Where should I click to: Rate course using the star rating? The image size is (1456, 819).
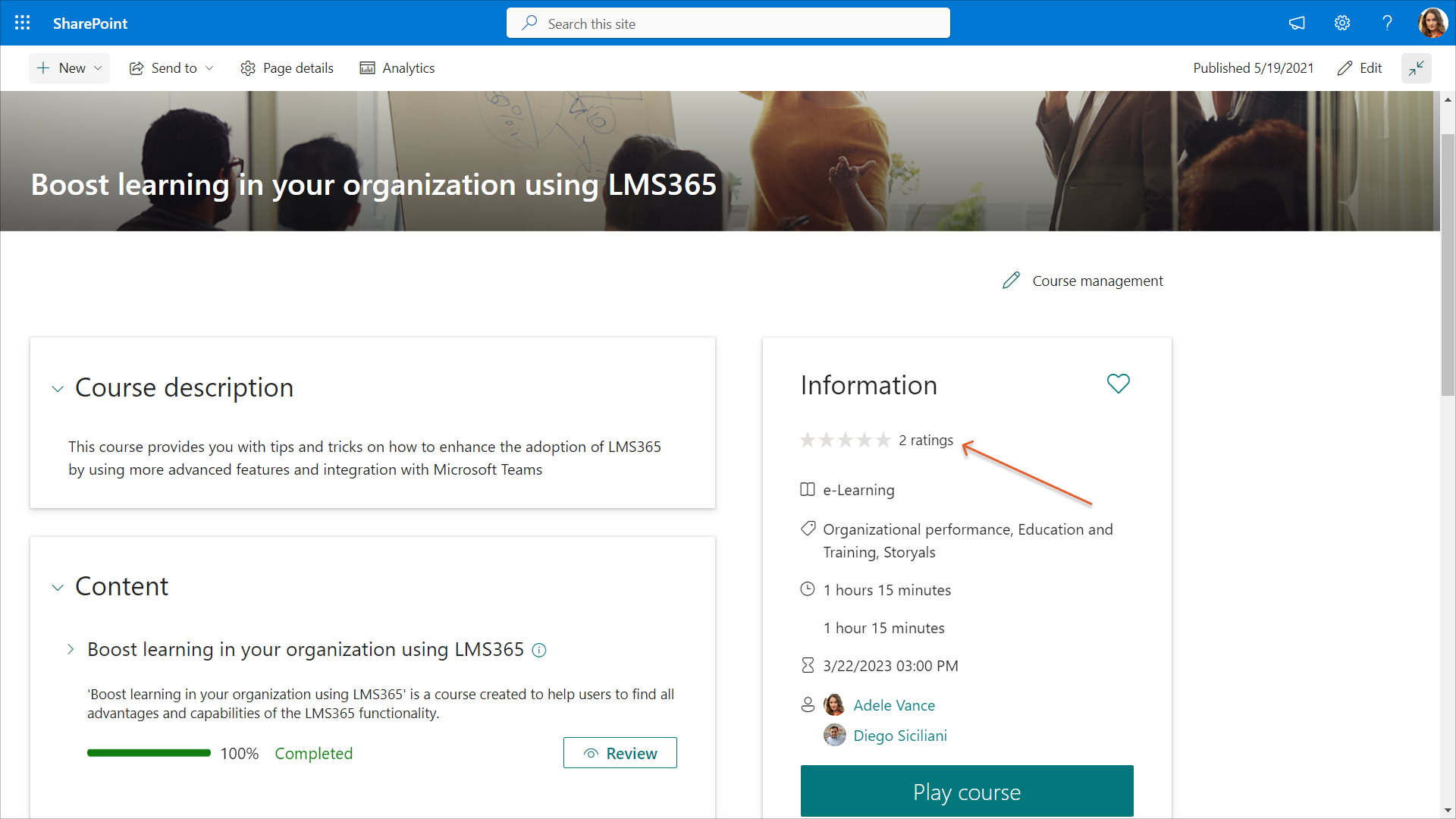tap(845, 440)
